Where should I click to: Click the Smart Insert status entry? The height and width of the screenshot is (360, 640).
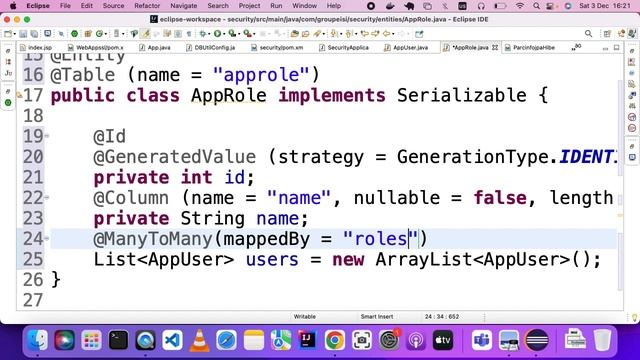coord(377,316)
